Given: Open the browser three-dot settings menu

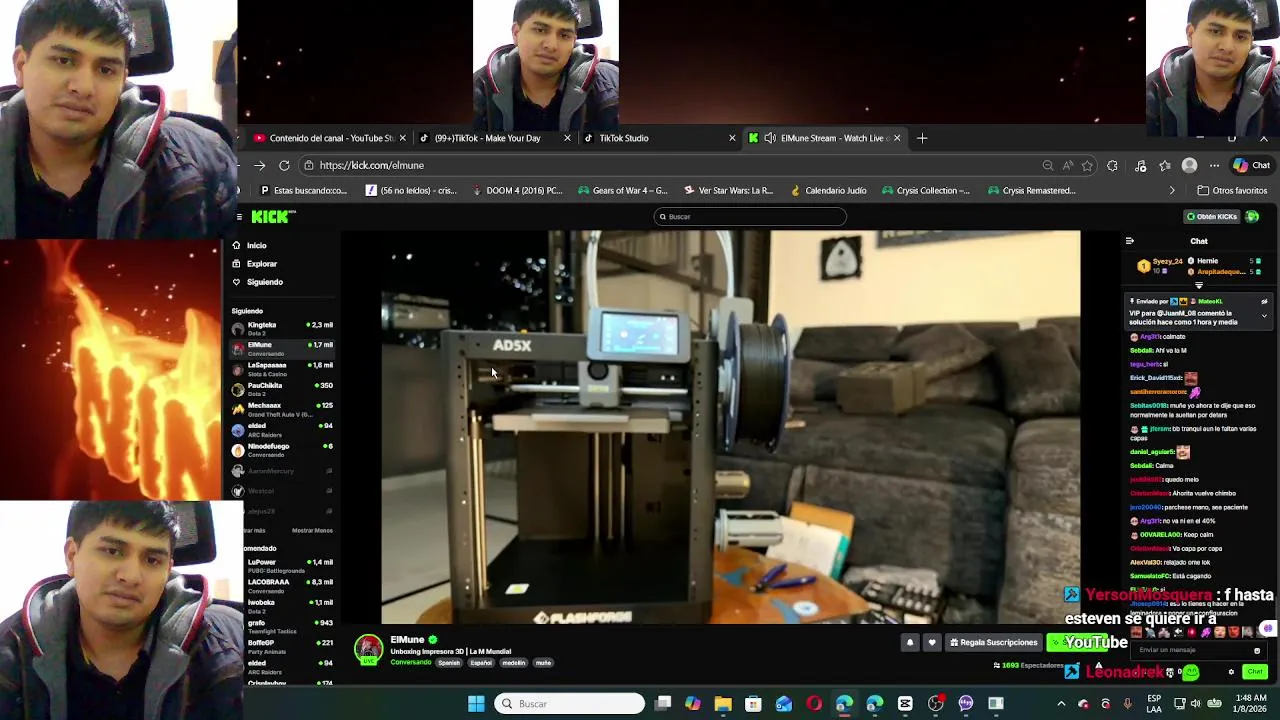Looking at the screenshot, I should click(1214, 165).
